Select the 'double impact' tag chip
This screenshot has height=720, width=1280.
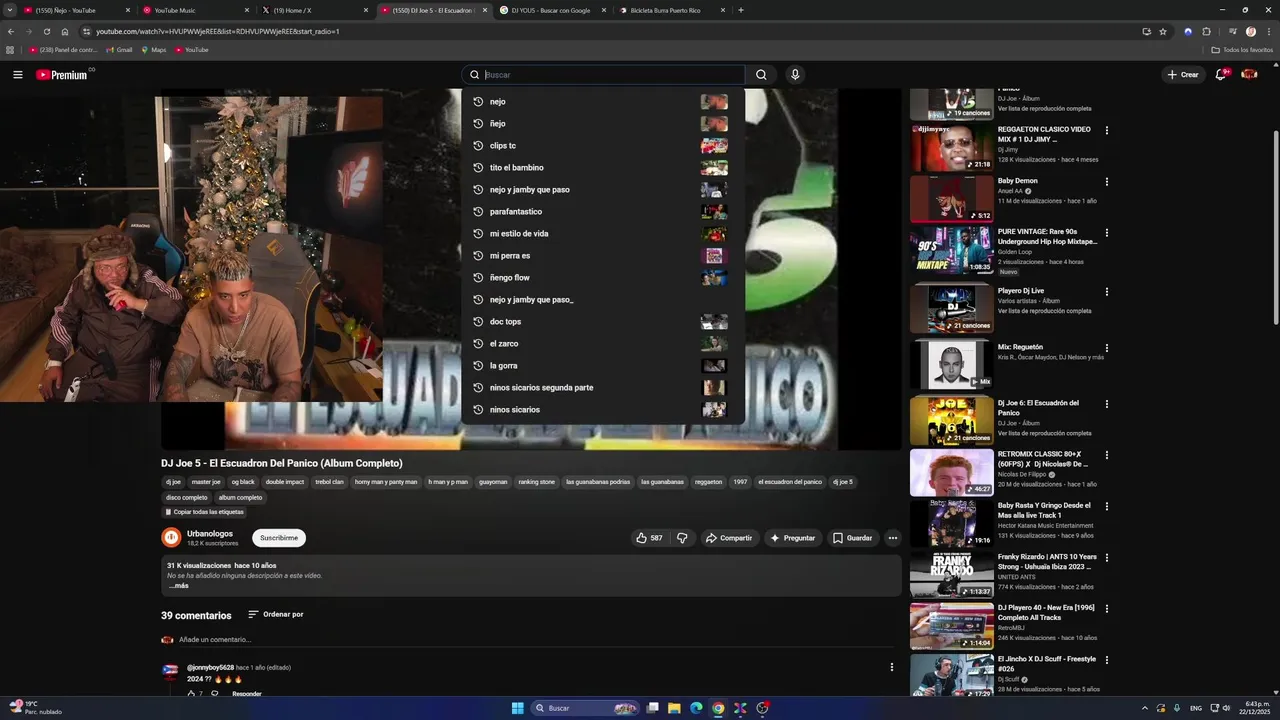coord(285,482)
